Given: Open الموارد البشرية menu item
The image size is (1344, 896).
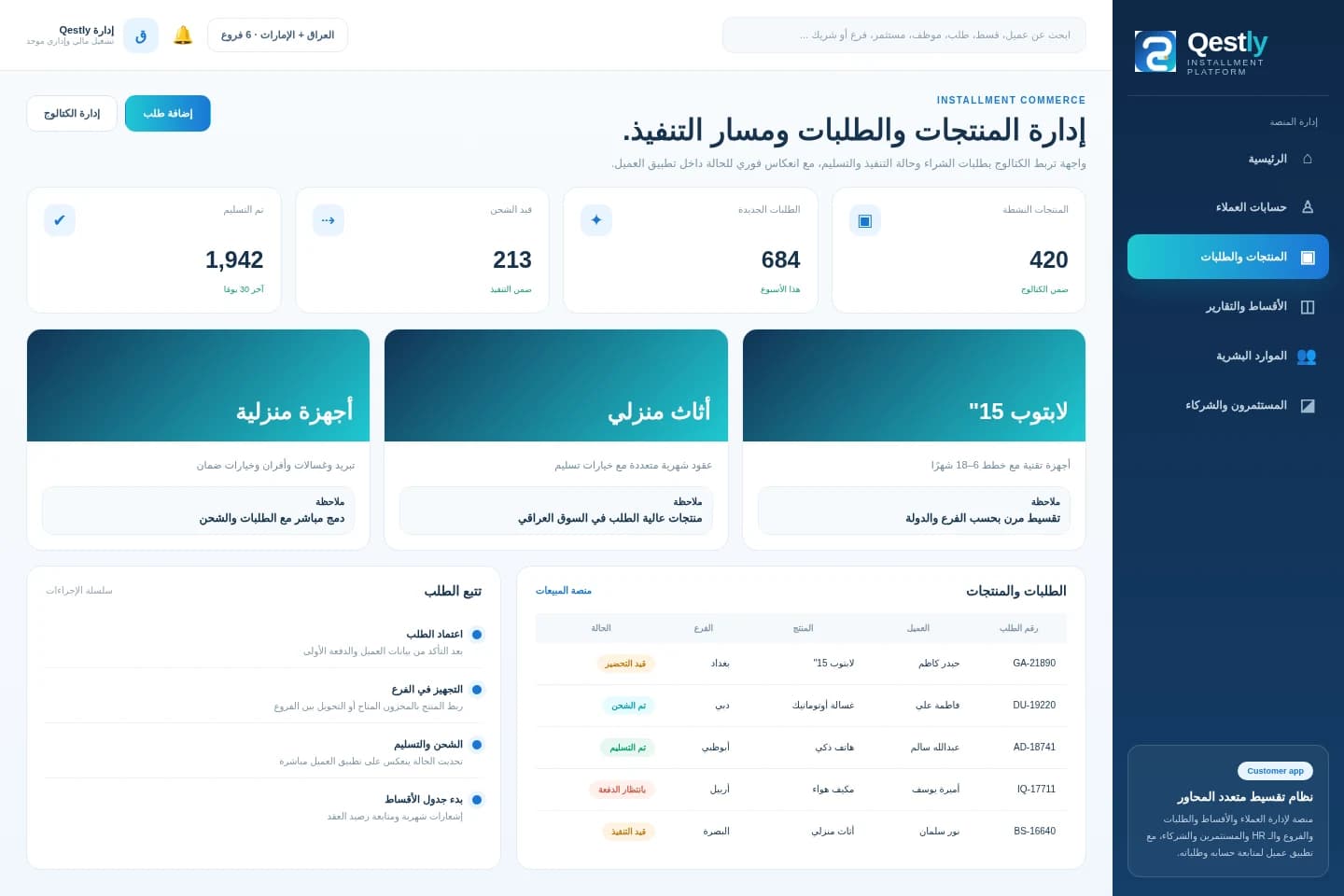Looking at the screenshot, I should 1228,356.
